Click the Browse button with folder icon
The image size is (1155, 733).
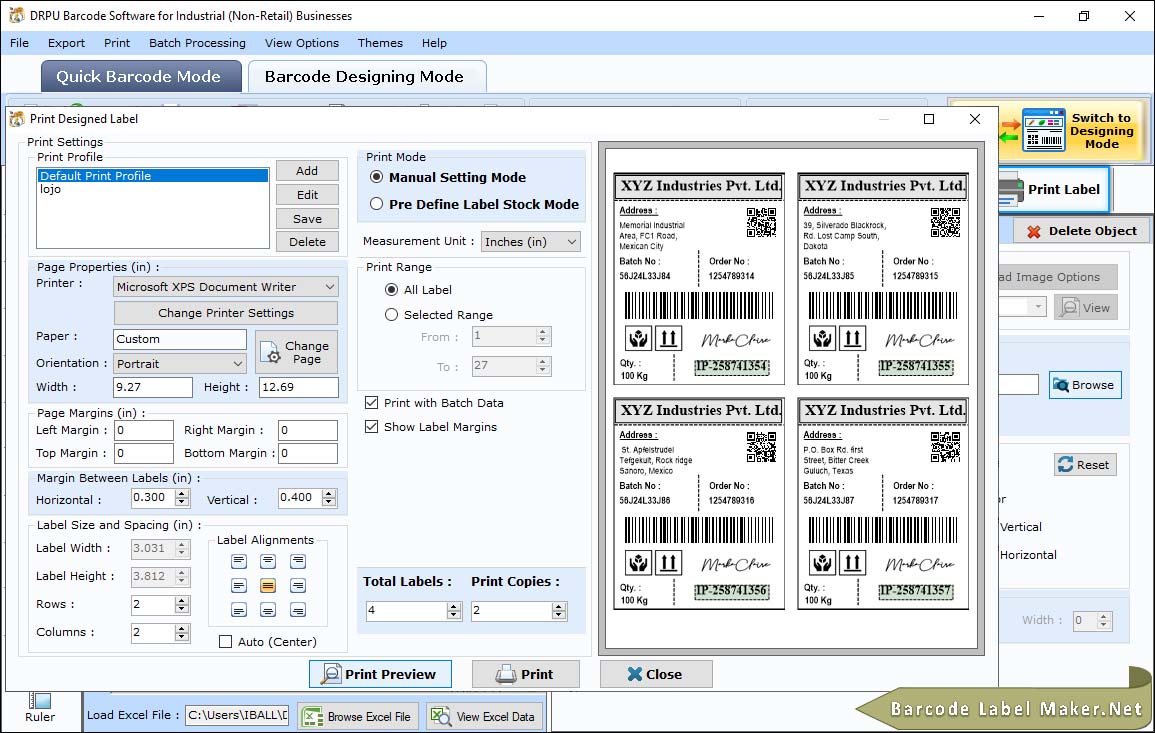tap(1085, 385)
